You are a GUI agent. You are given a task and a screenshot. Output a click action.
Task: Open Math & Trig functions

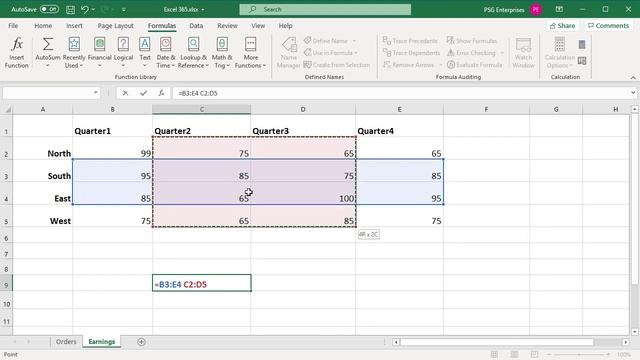point(222,53)
